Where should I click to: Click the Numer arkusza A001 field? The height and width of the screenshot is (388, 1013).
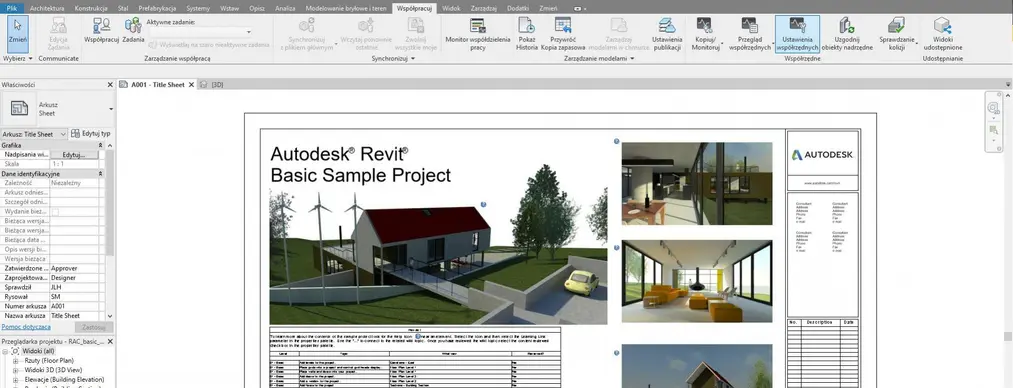pos(74,306)
